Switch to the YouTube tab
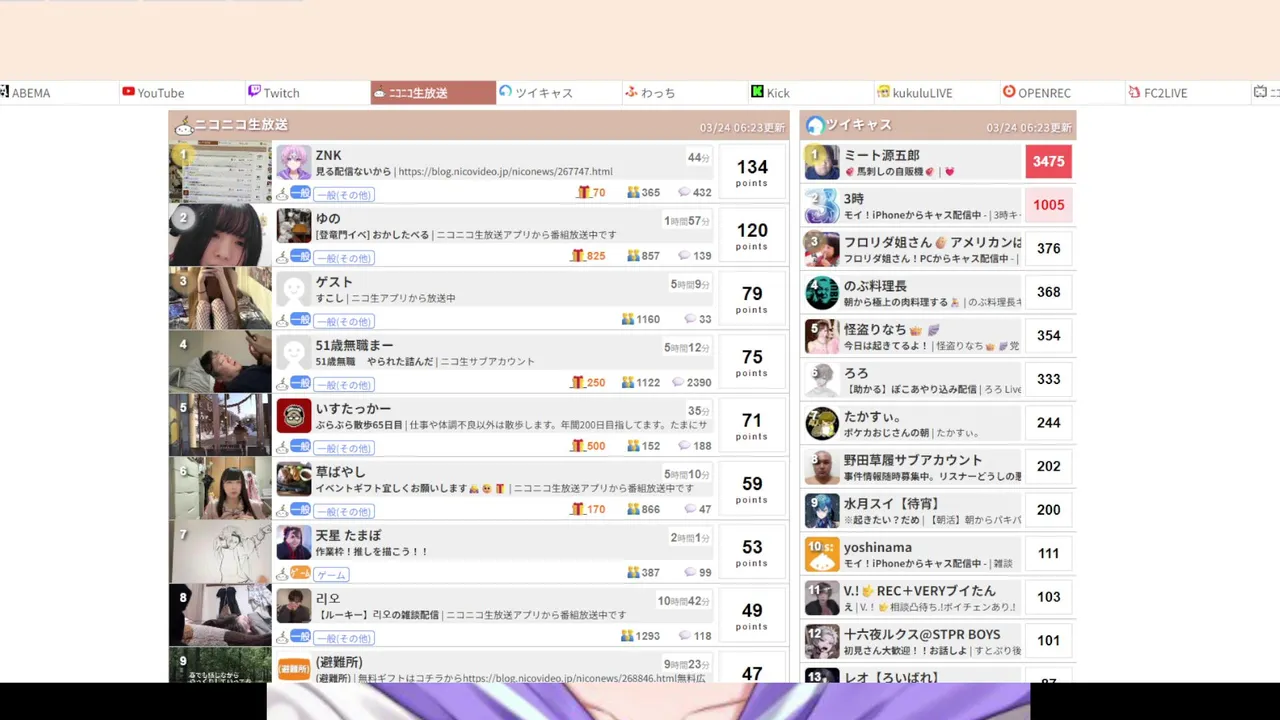This screenshot has width=1280, height=720. pyautogui.click(x=181, y=93)
